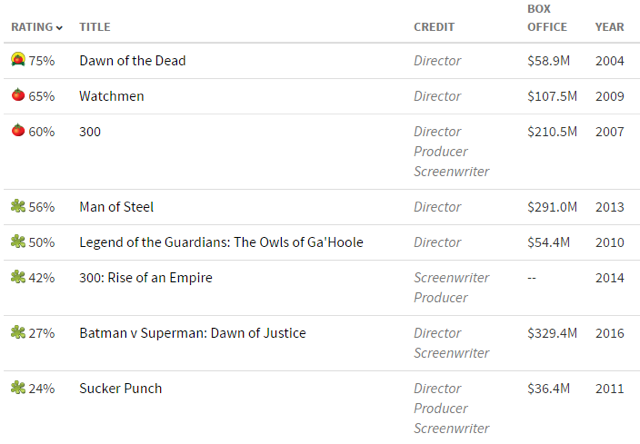
Task: Go to the Man of Steel title
Action: coord(116,207)
